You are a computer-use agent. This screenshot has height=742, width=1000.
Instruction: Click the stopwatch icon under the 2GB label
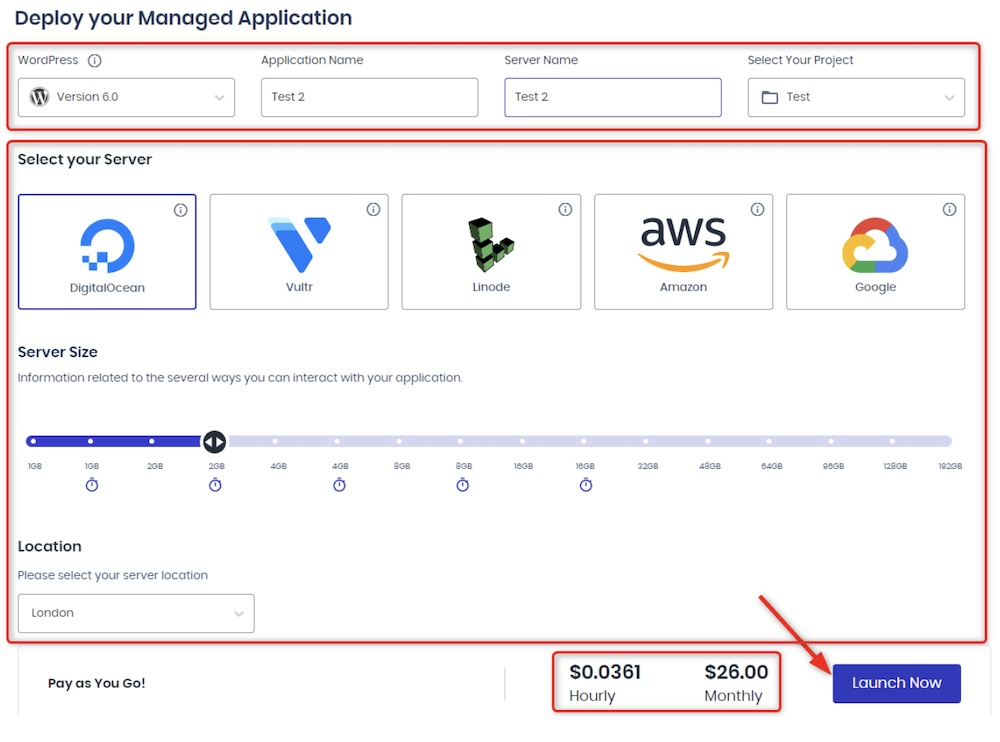pos(216,485)
